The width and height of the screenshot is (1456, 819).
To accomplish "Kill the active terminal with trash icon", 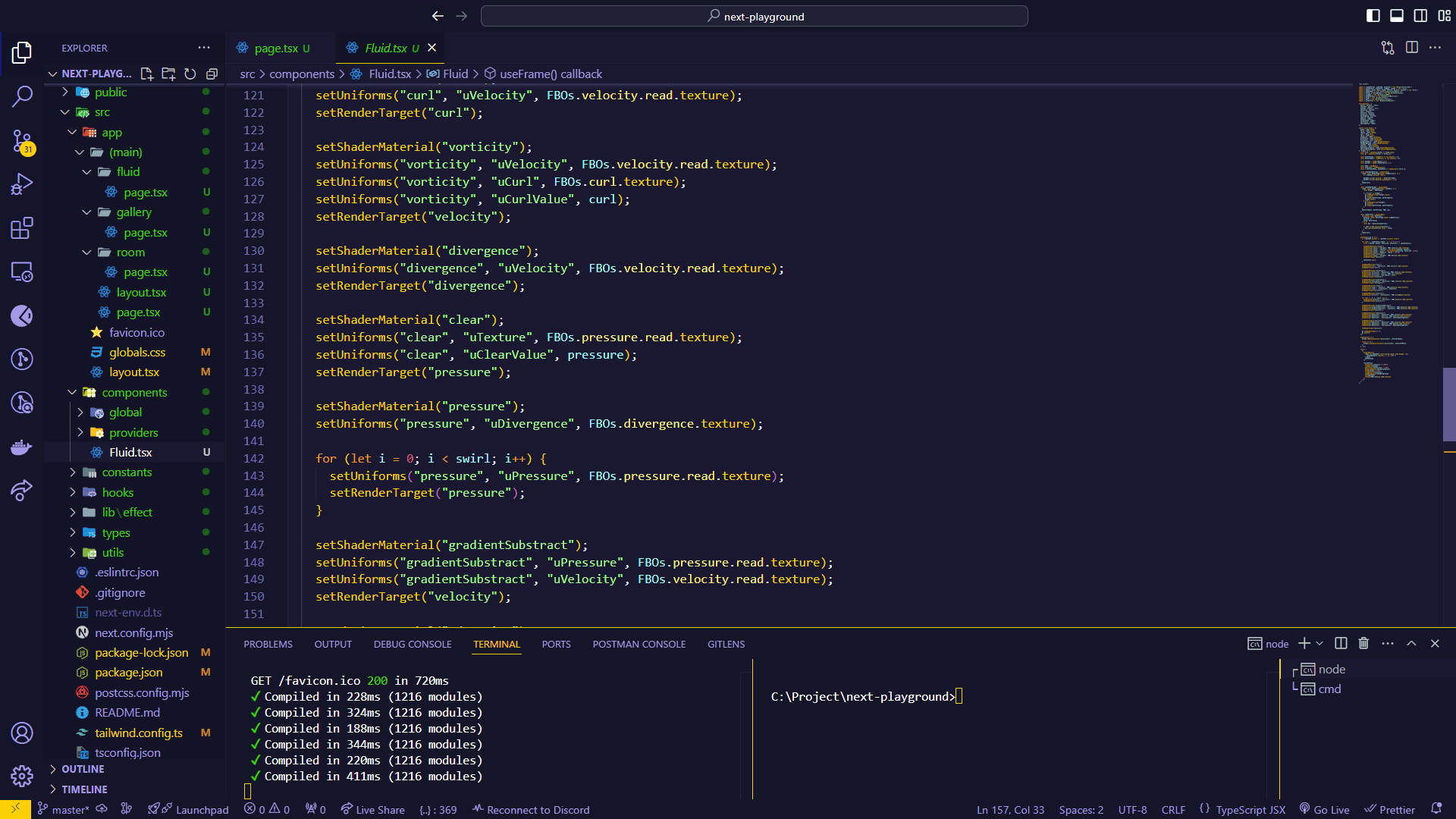I will 1363,643.
